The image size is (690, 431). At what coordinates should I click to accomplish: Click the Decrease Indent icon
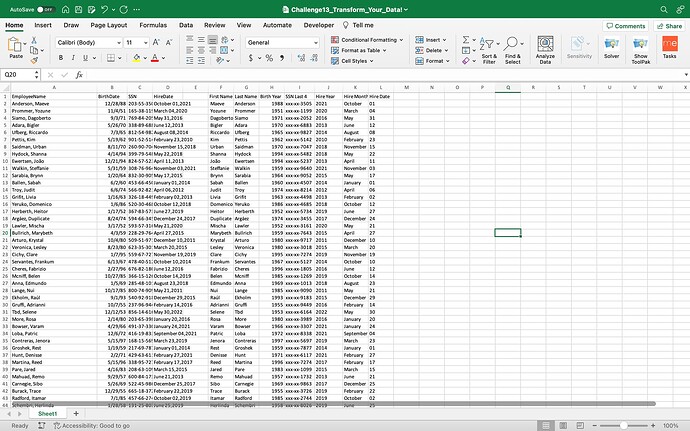190,61
